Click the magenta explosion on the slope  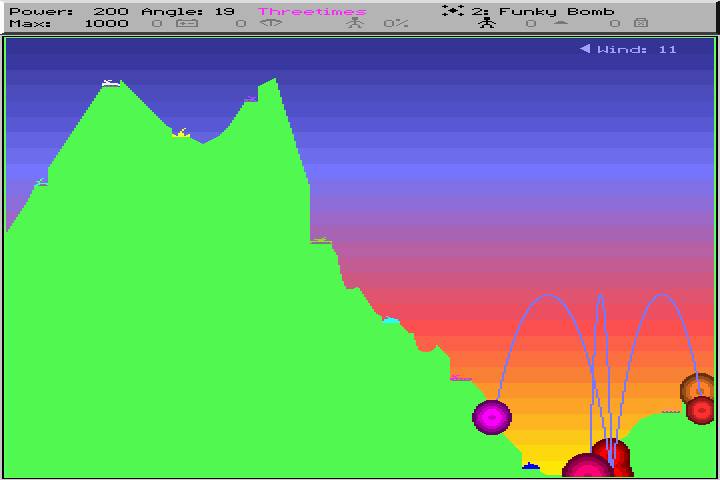[492, 417]
